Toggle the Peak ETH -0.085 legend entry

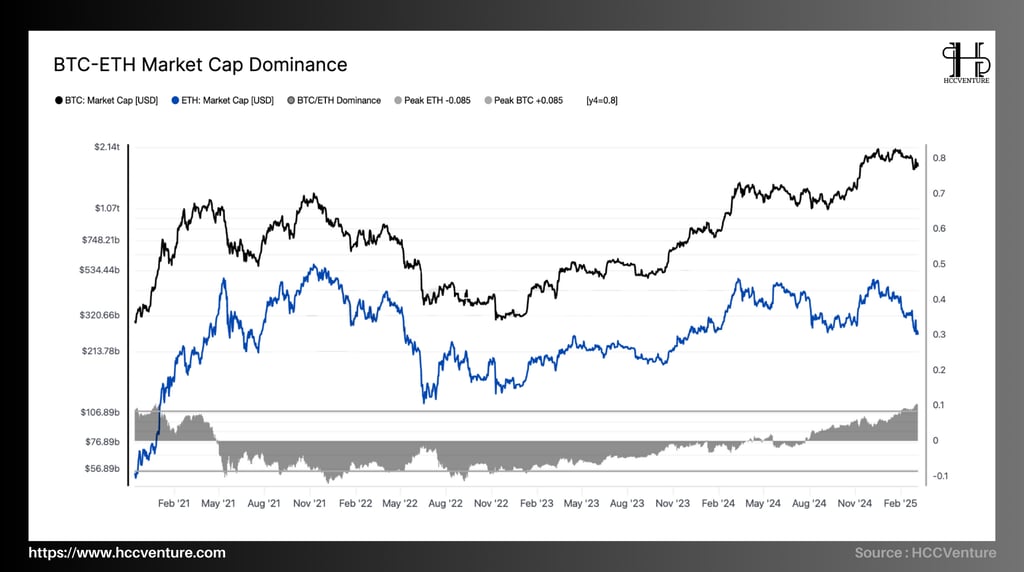[432, 101]
